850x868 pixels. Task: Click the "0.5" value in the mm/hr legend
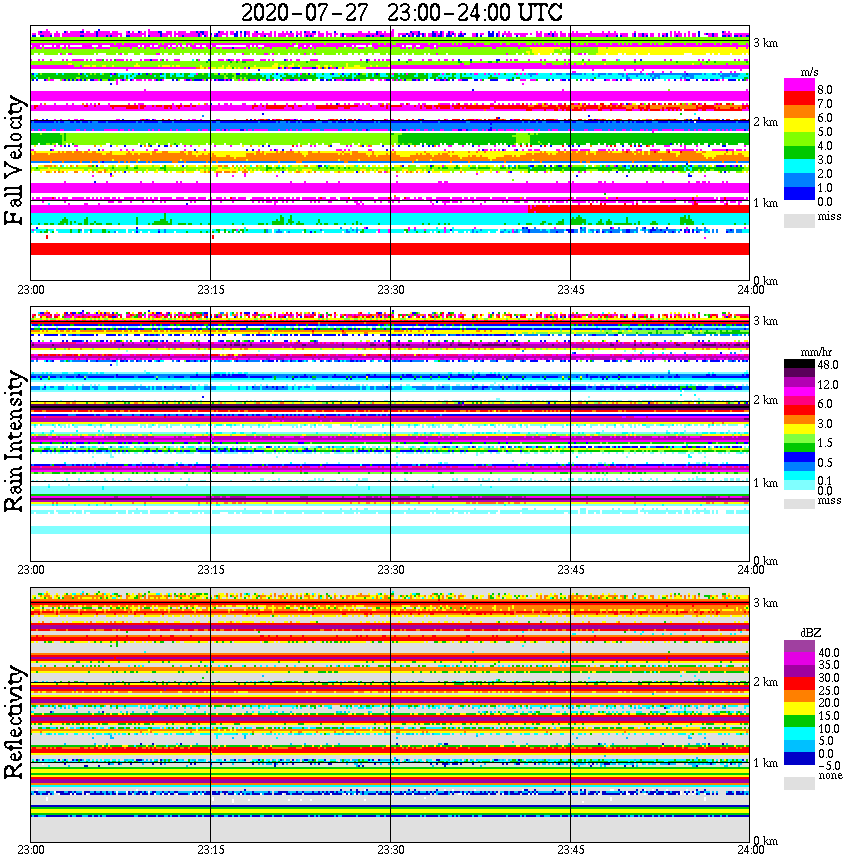click(x=825, y=463)
